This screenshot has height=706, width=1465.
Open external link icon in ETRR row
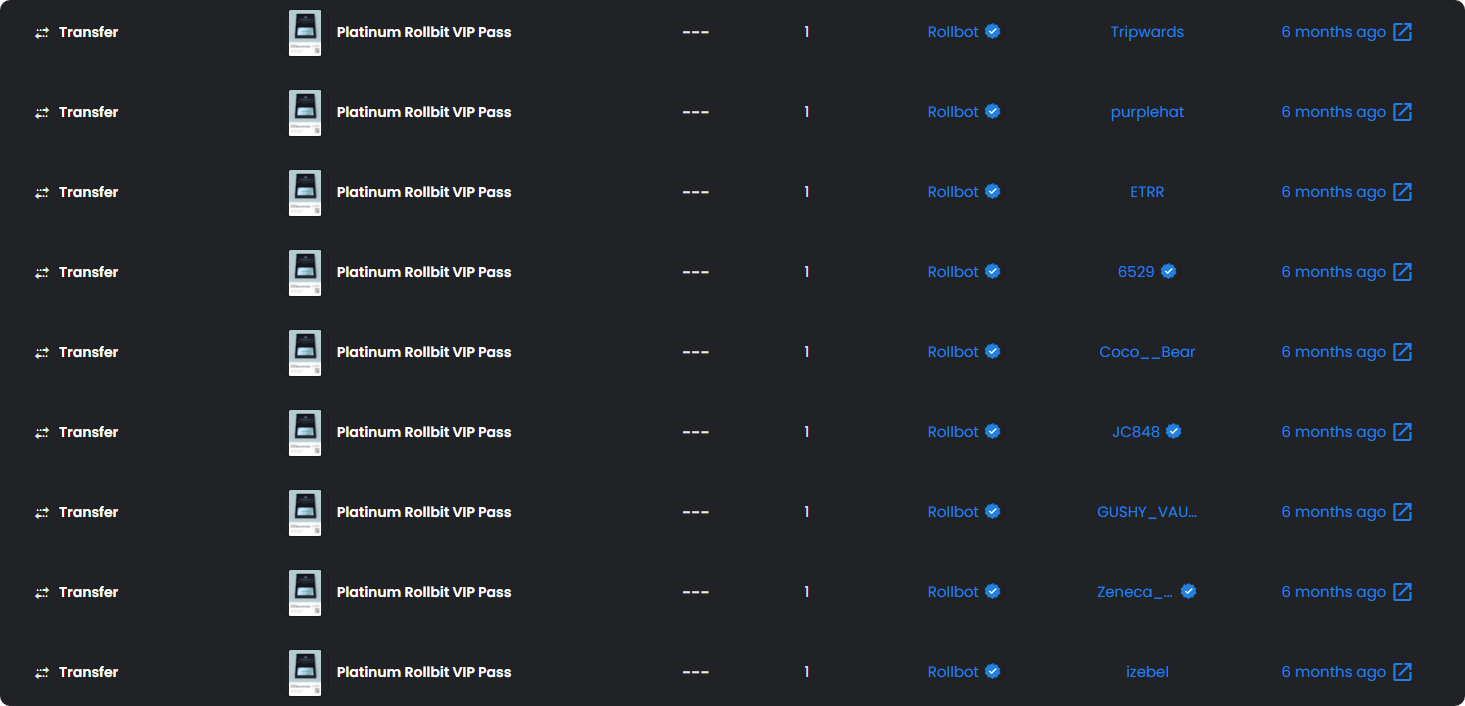click(1403, 192)
